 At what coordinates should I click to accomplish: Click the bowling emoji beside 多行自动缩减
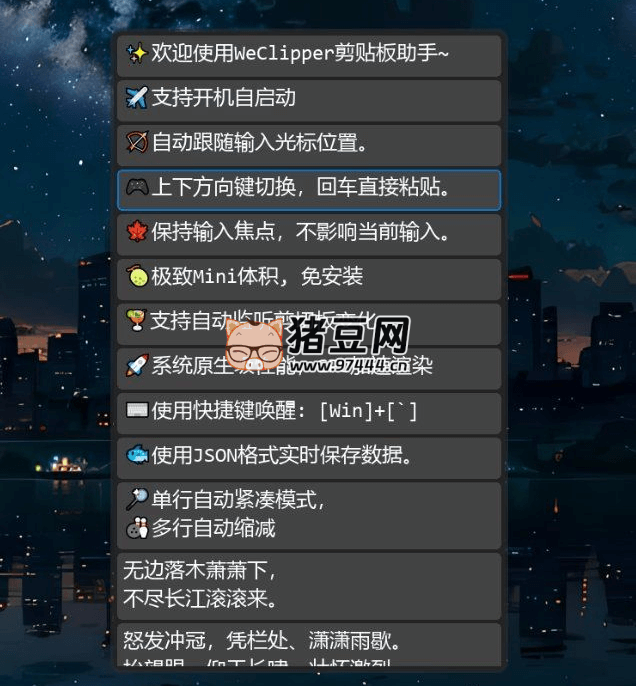coord(137,528)
